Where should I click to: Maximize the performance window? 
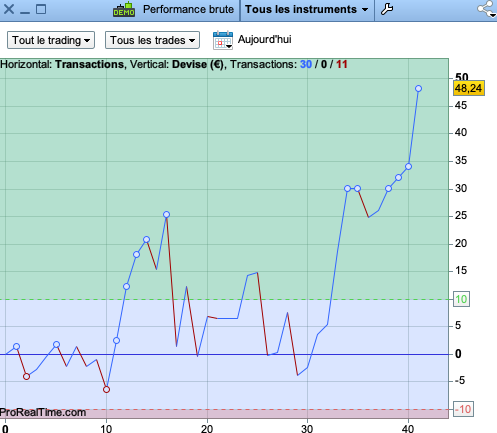[41, 9]
